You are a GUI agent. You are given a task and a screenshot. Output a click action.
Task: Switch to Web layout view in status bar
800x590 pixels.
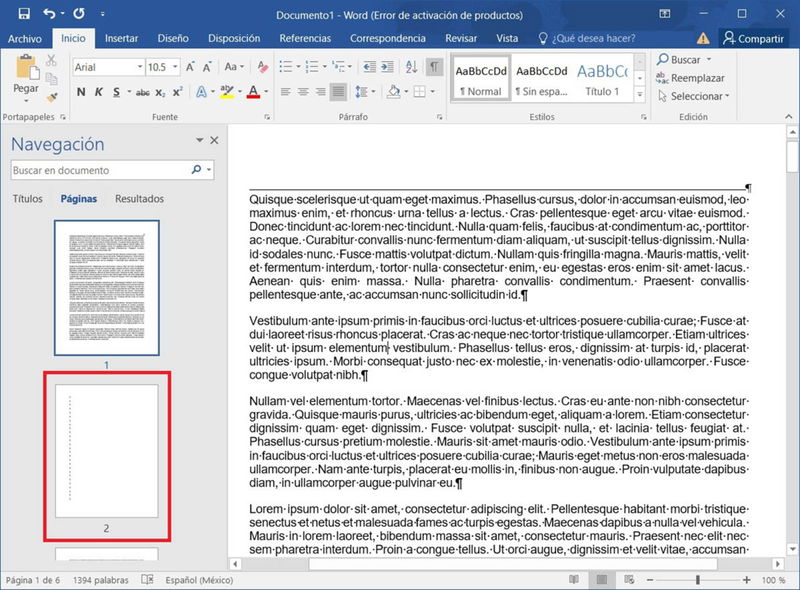(x=628, y=578)
